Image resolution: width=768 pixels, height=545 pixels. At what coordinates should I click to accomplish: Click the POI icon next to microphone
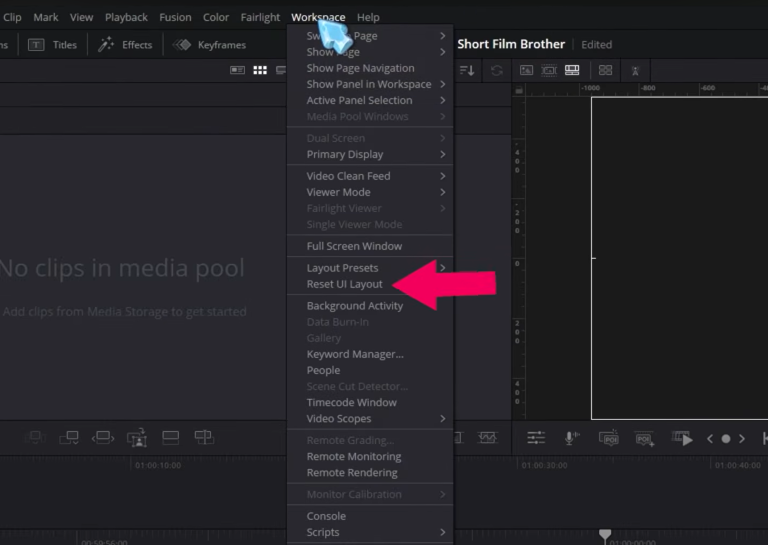(x=608, y=438)
